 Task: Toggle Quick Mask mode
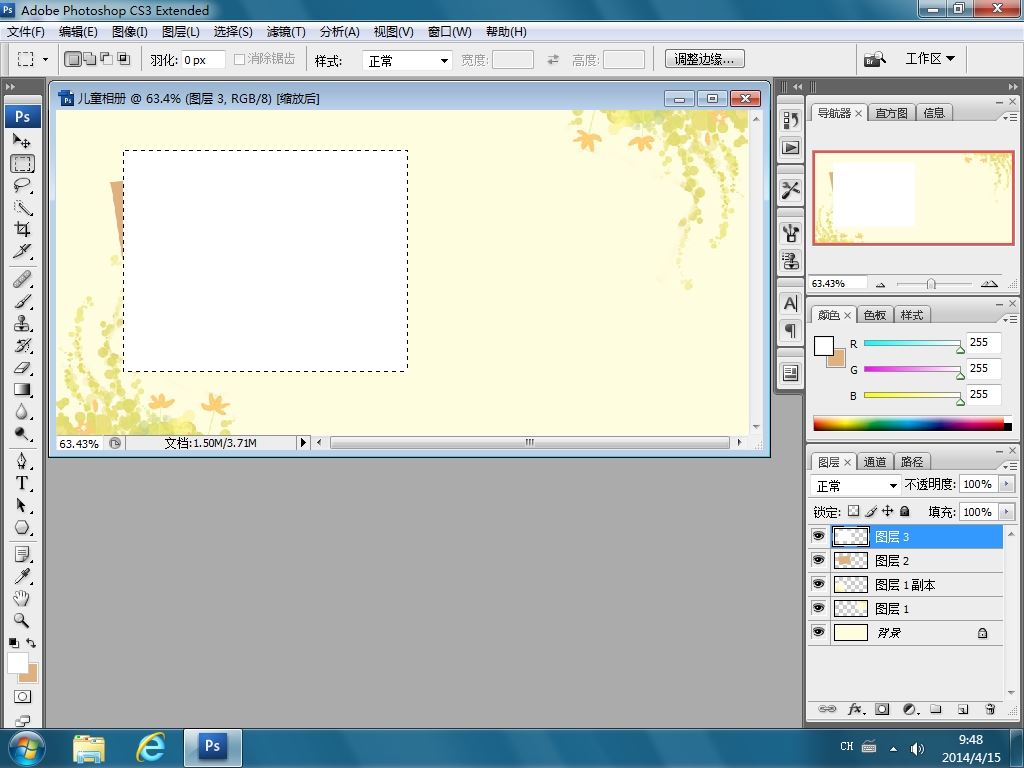[22, 697]
